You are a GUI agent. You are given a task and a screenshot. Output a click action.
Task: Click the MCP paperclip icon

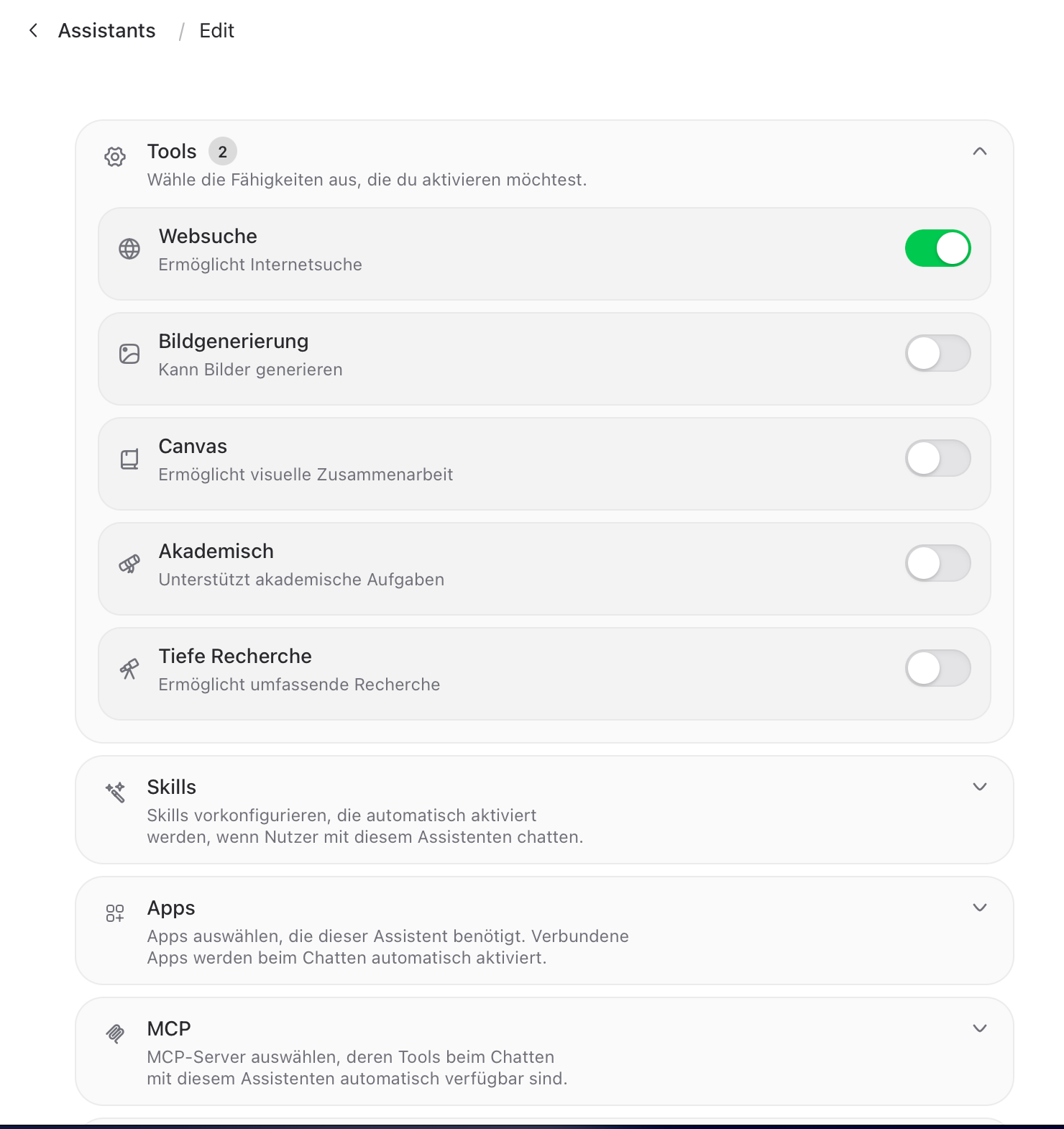[115, 1034]
